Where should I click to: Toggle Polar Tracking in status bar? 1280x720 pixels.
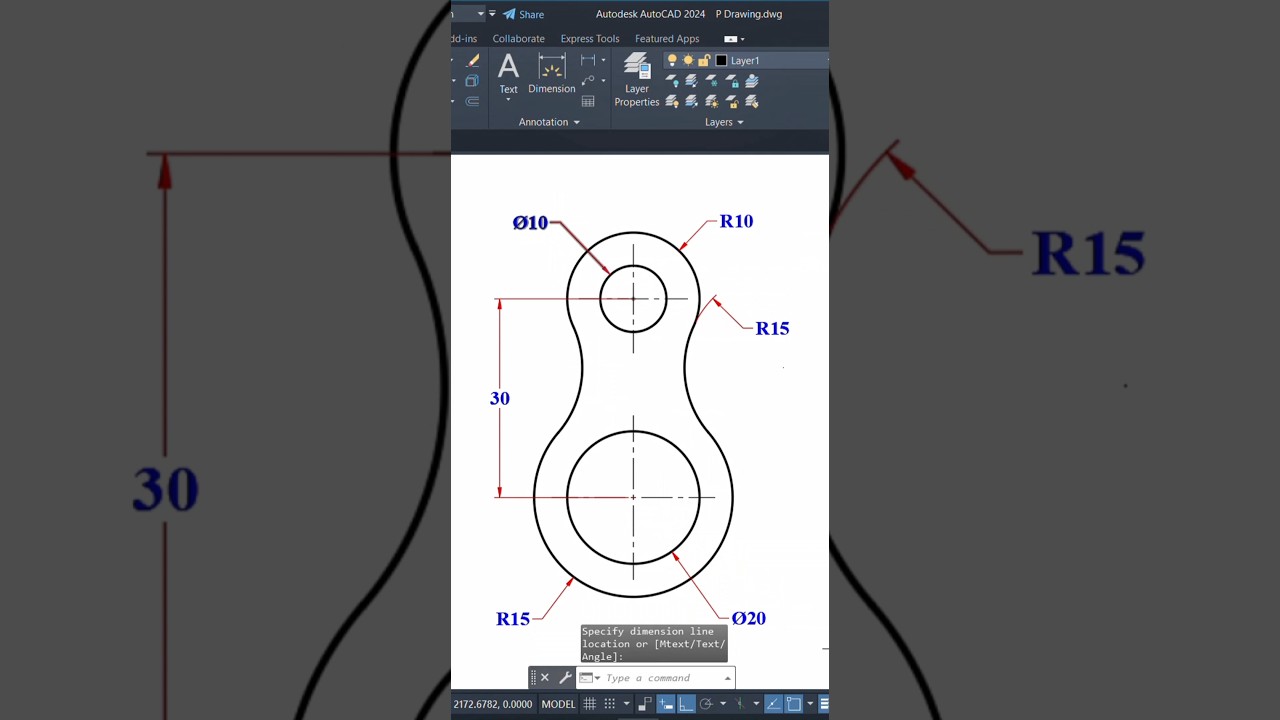tap(706, 704)
